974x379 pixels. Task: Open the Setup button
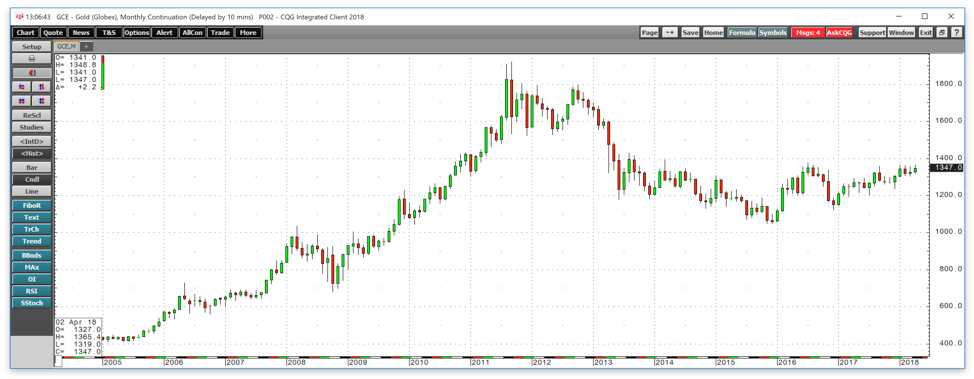coord(32,47)
